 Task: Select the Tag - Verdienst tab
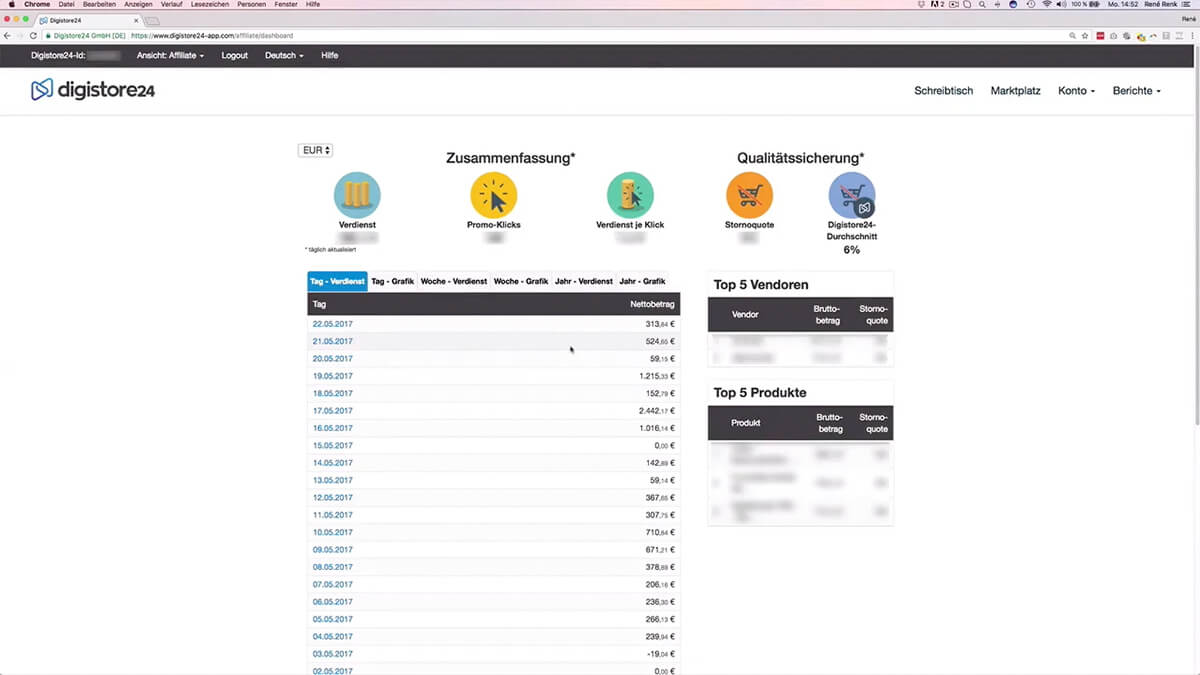pos(337,282)
